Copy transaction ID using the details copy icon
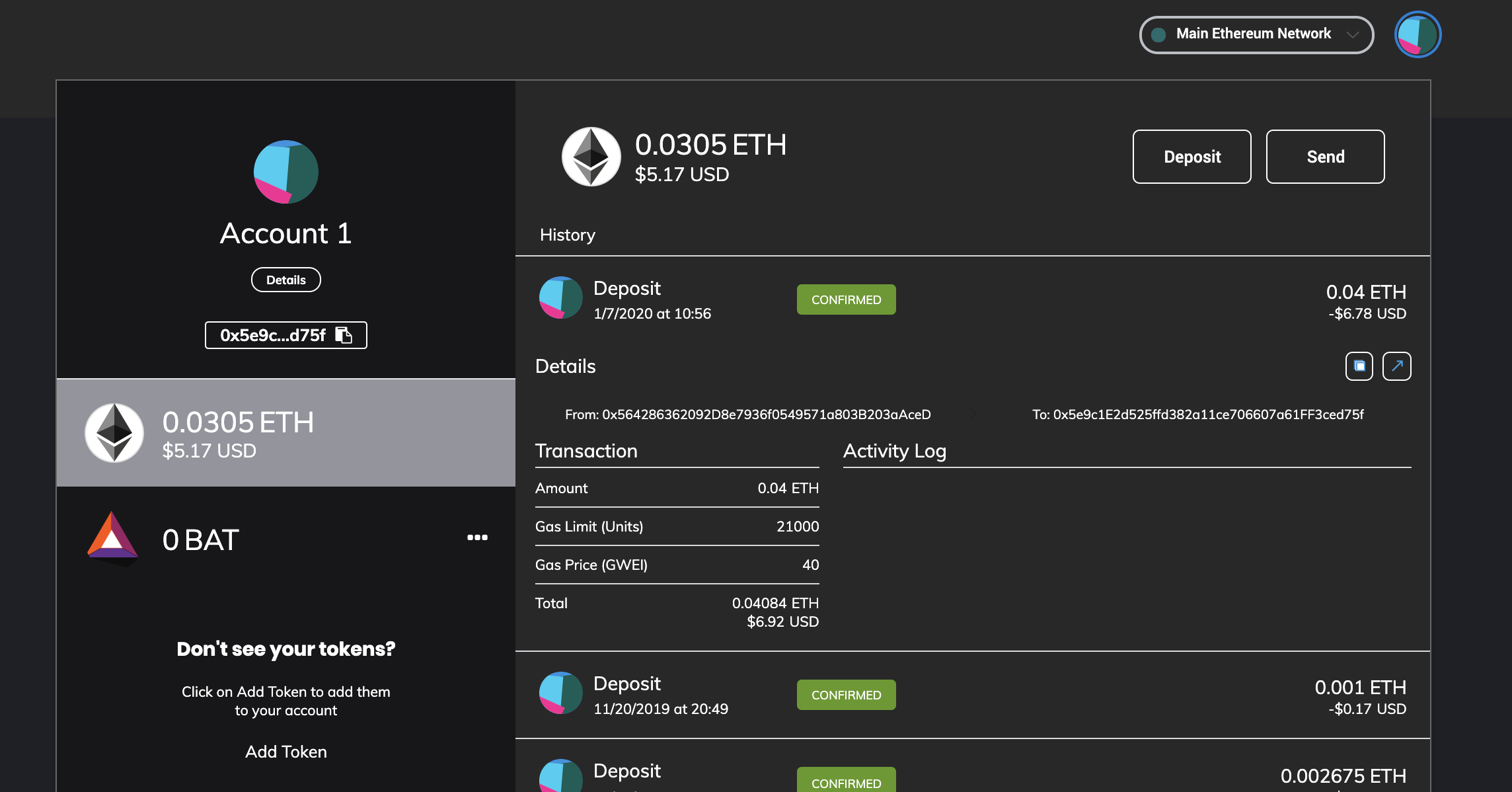 (x=1359, y=366)
